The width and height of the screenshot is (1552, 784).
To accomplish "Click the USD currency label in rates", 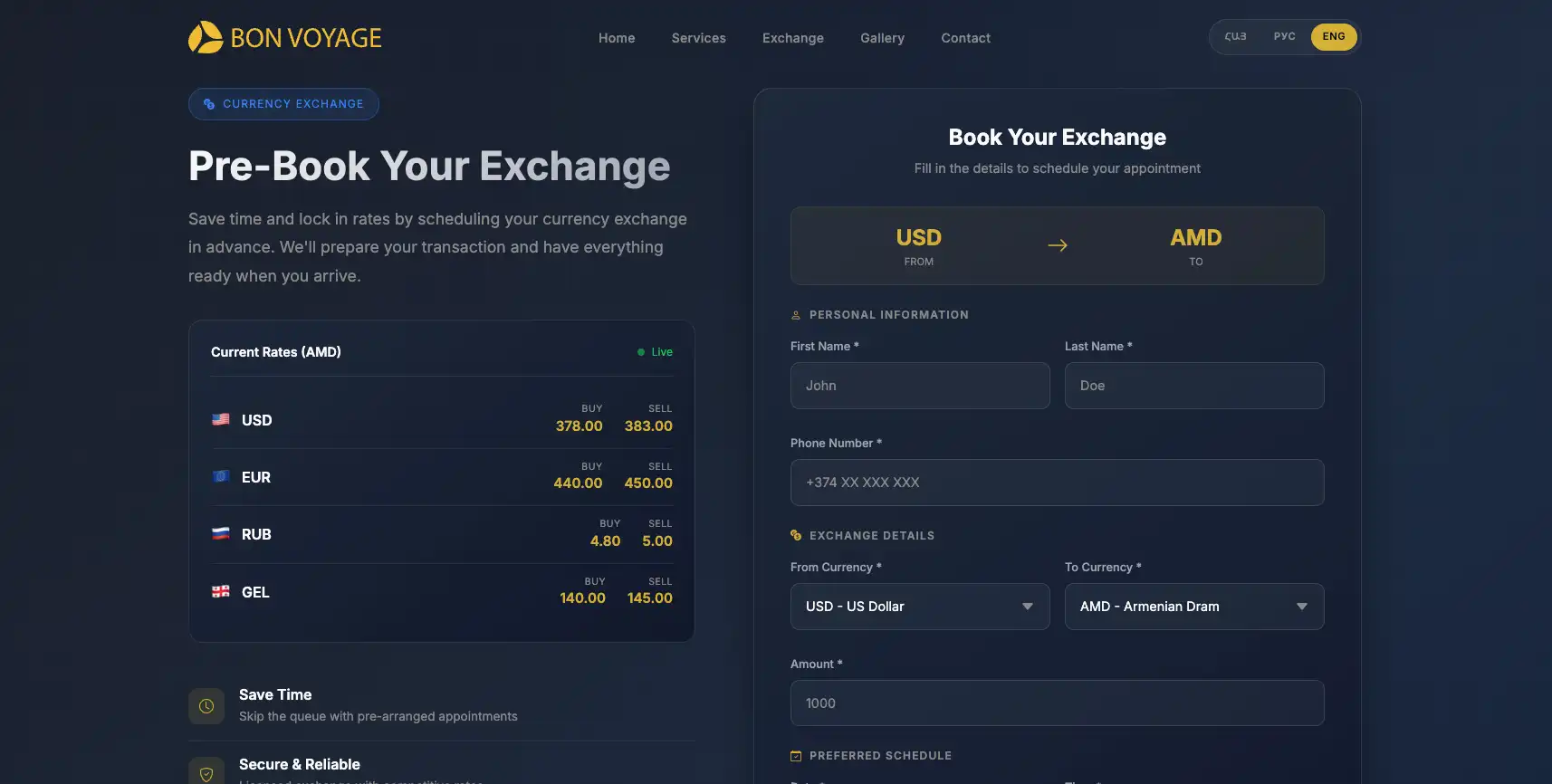I will [257, 420].
